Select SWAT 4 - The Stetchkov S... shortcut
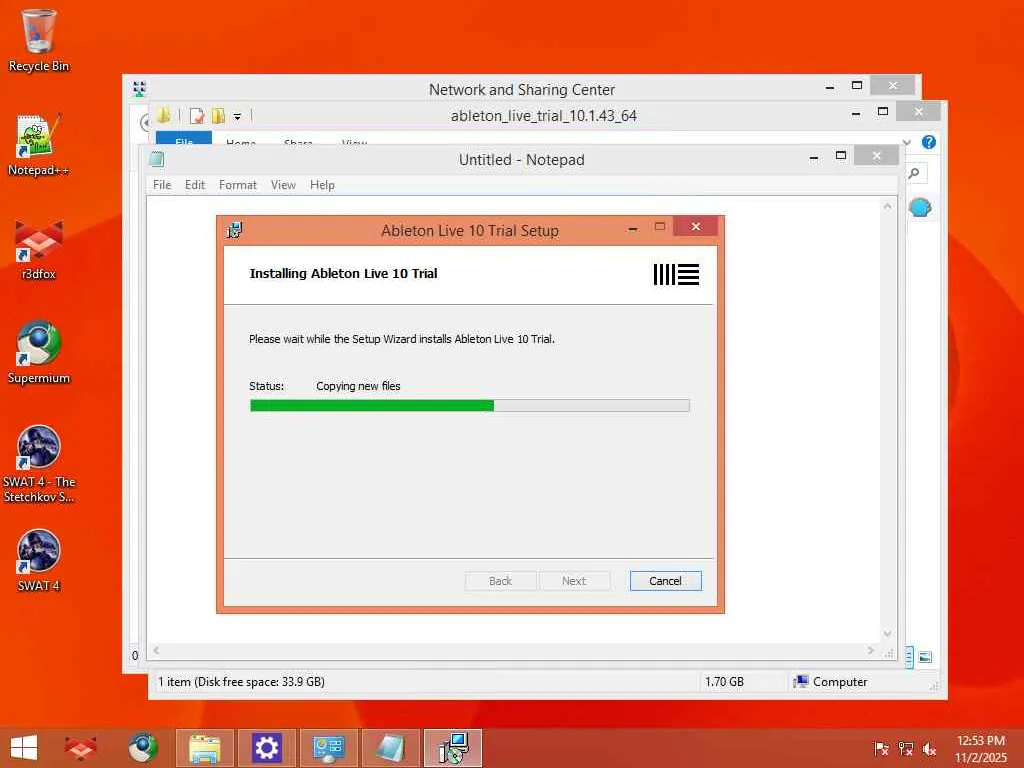Viewport: 1024px width, 768px height. [39, 464]
